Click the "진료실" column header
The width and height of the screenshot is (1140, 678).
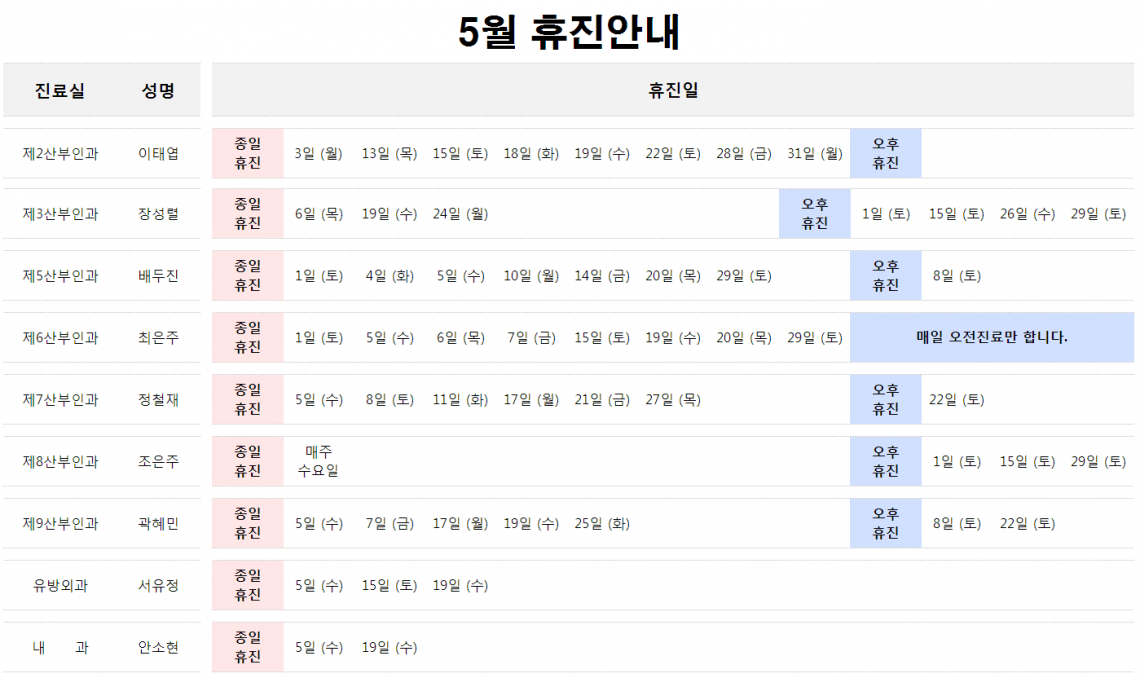tap(60, 91)
